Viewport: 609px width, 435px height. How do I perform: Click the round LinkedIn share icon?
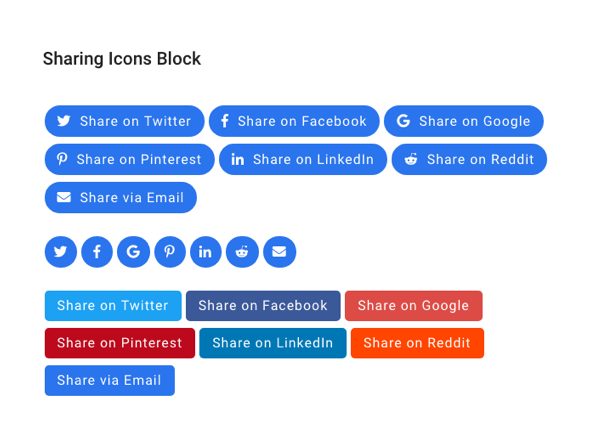[x=205, y=252]
